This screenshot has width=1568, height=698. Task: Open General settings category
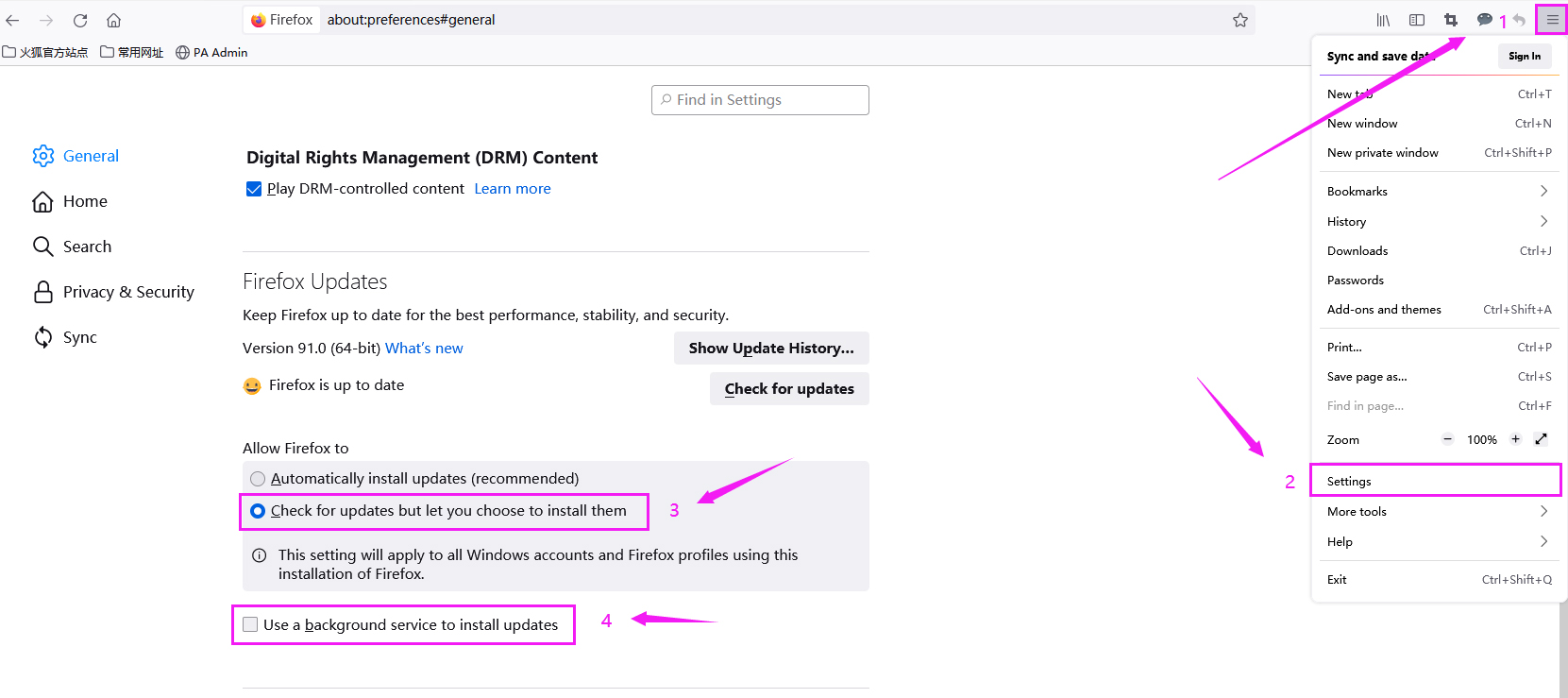(76, 156)
